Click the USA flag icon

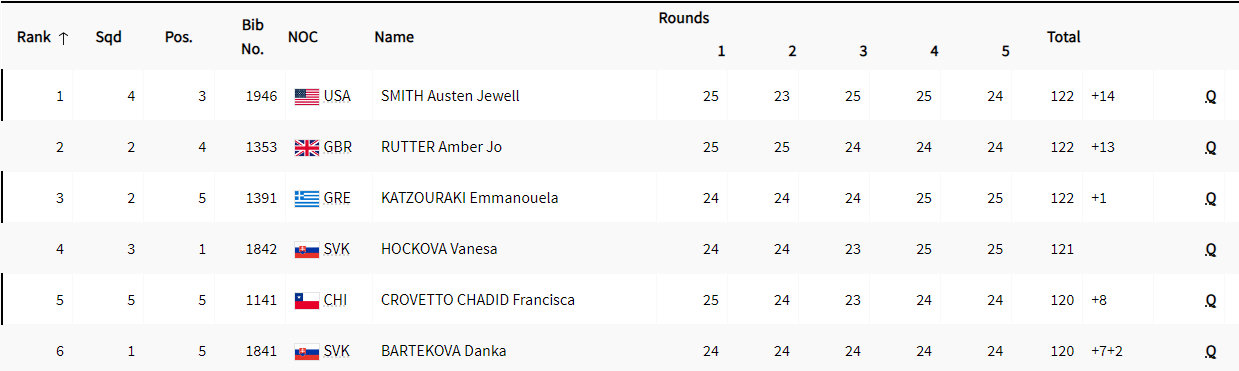tap(306, 96)
